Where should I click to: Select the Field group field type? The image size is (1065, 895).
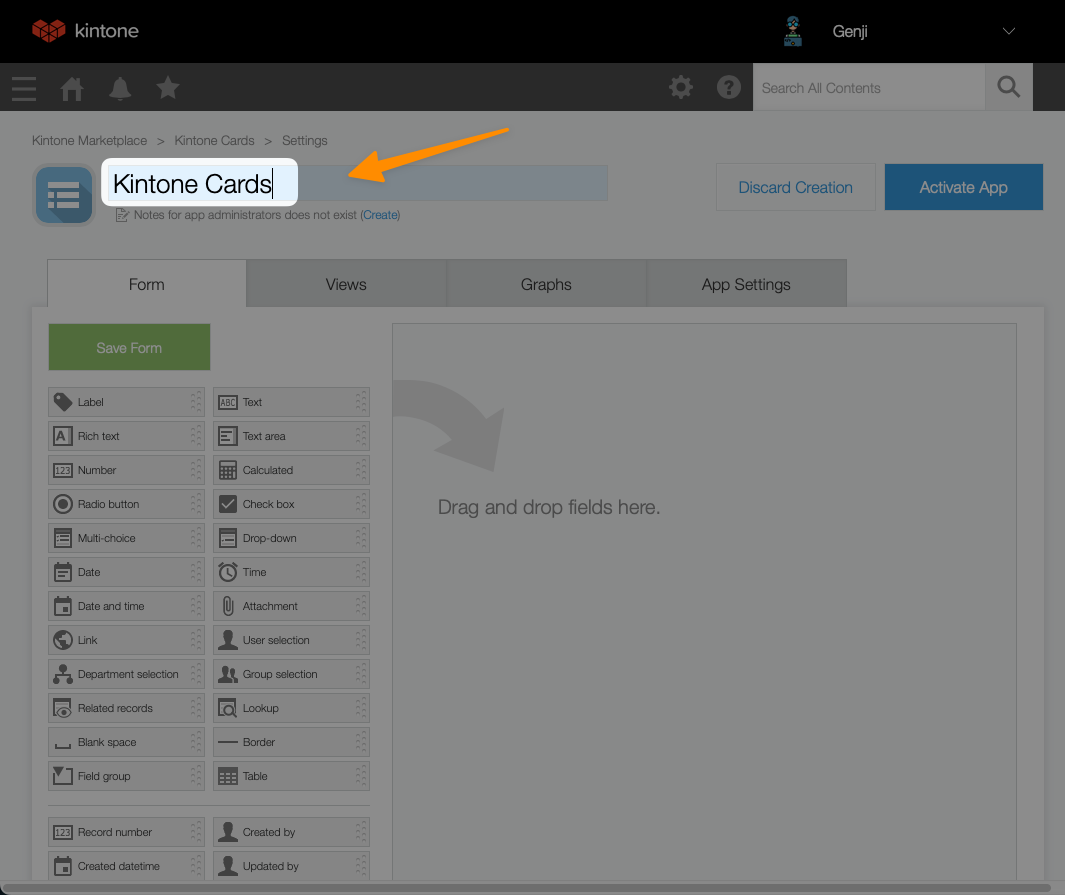pyautogui.click(x=126, y=775)
